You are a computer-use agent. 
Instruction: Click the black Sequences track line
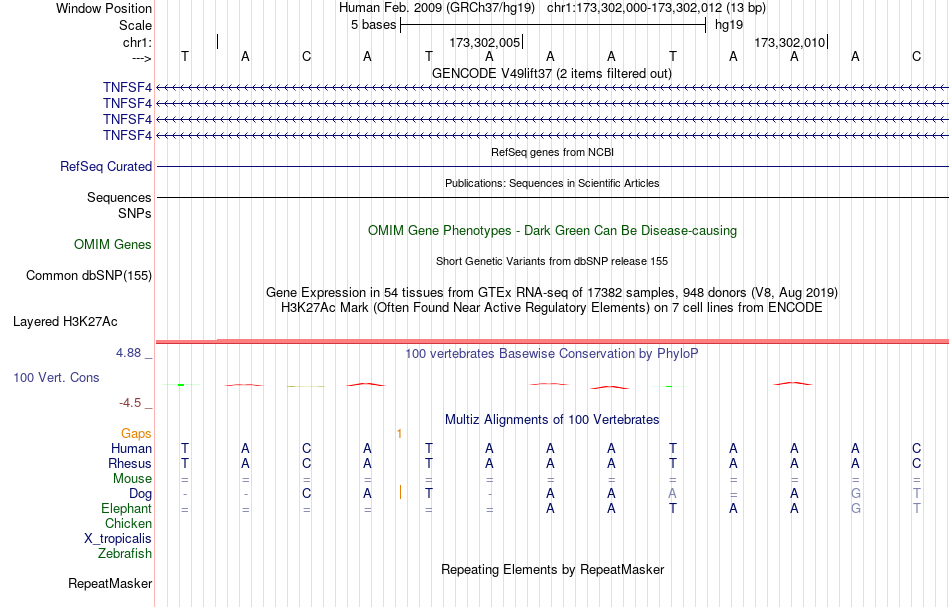553,197
